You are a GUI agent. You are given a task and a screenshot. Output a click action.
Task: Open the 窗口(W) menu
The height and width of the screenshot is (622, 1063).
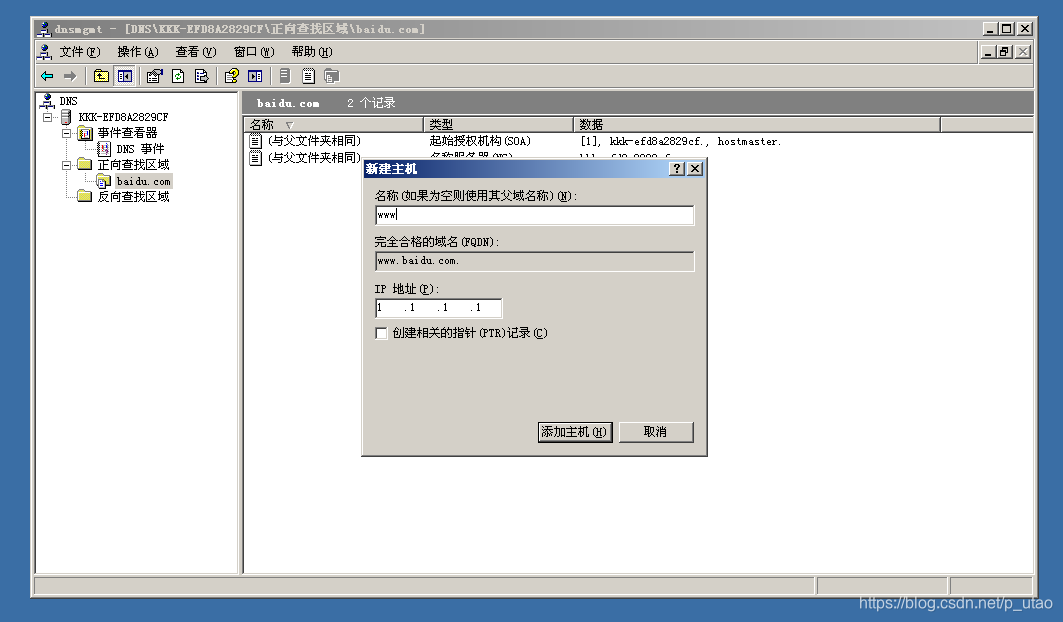(254, 52)
